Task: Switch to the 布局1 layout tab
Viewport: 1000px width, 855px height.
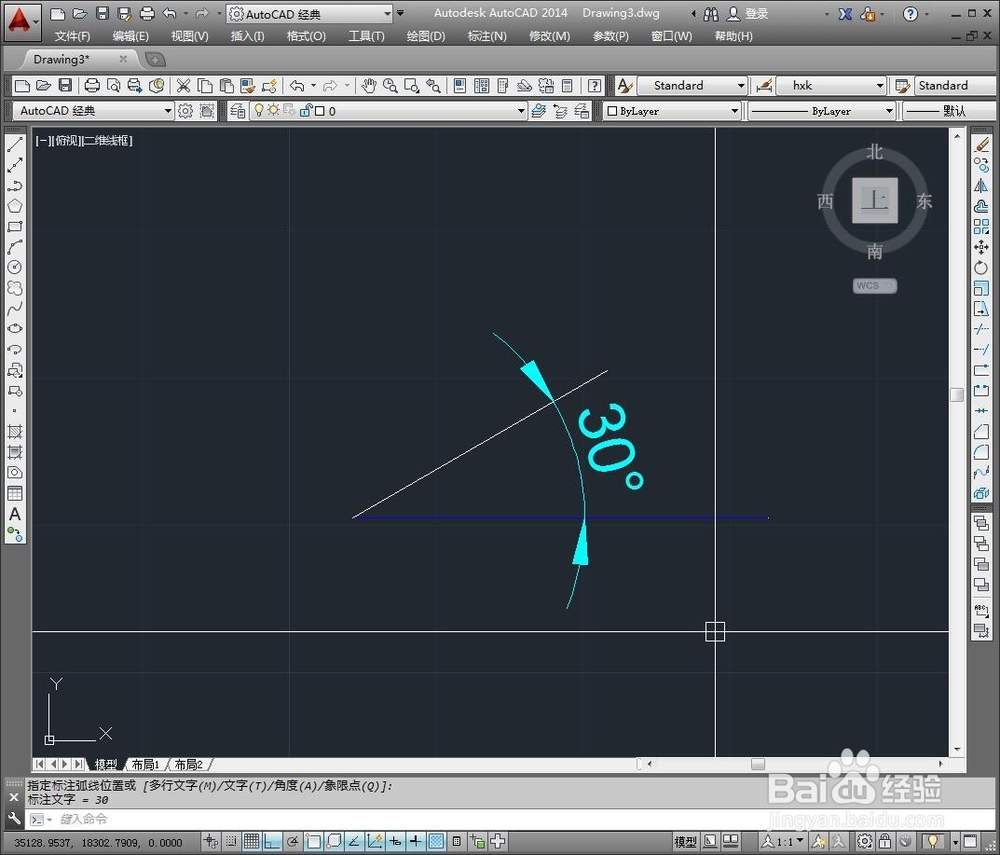Action: coord(146,764)
